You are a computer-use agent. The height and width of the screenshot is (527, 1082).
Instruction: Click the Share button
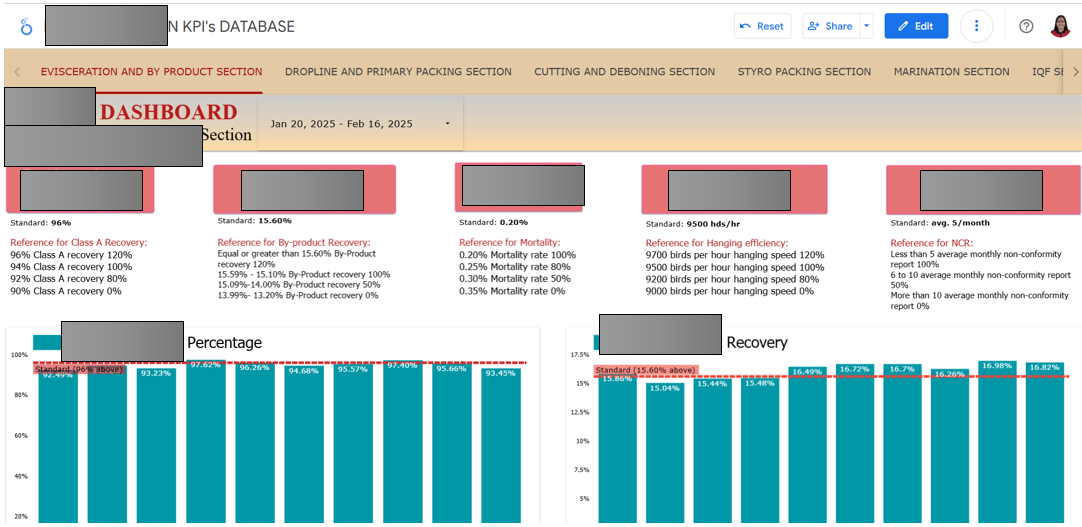tap(831, 26)
